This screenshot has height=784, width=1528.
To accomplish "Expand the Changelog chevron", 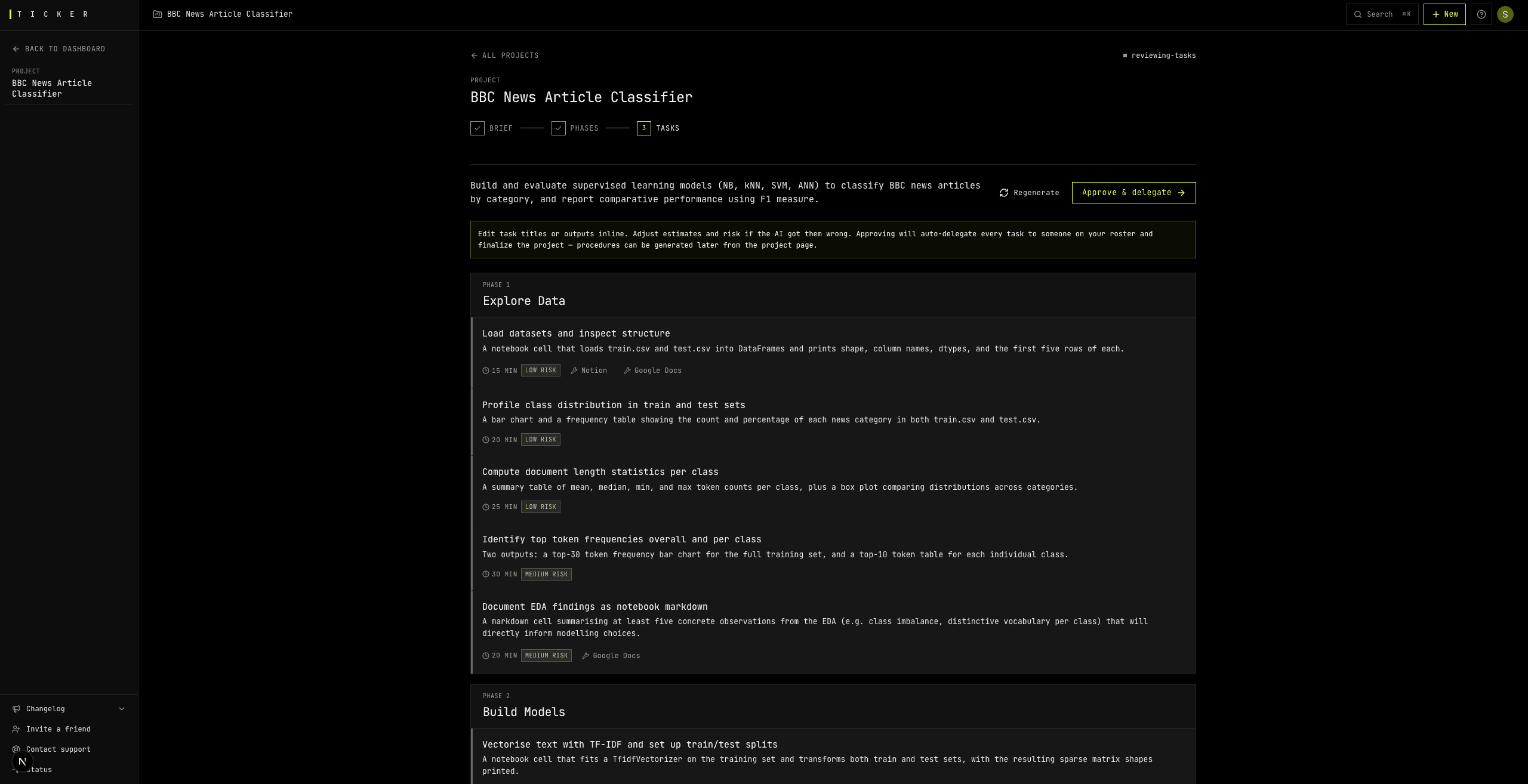I will [122, 709].
